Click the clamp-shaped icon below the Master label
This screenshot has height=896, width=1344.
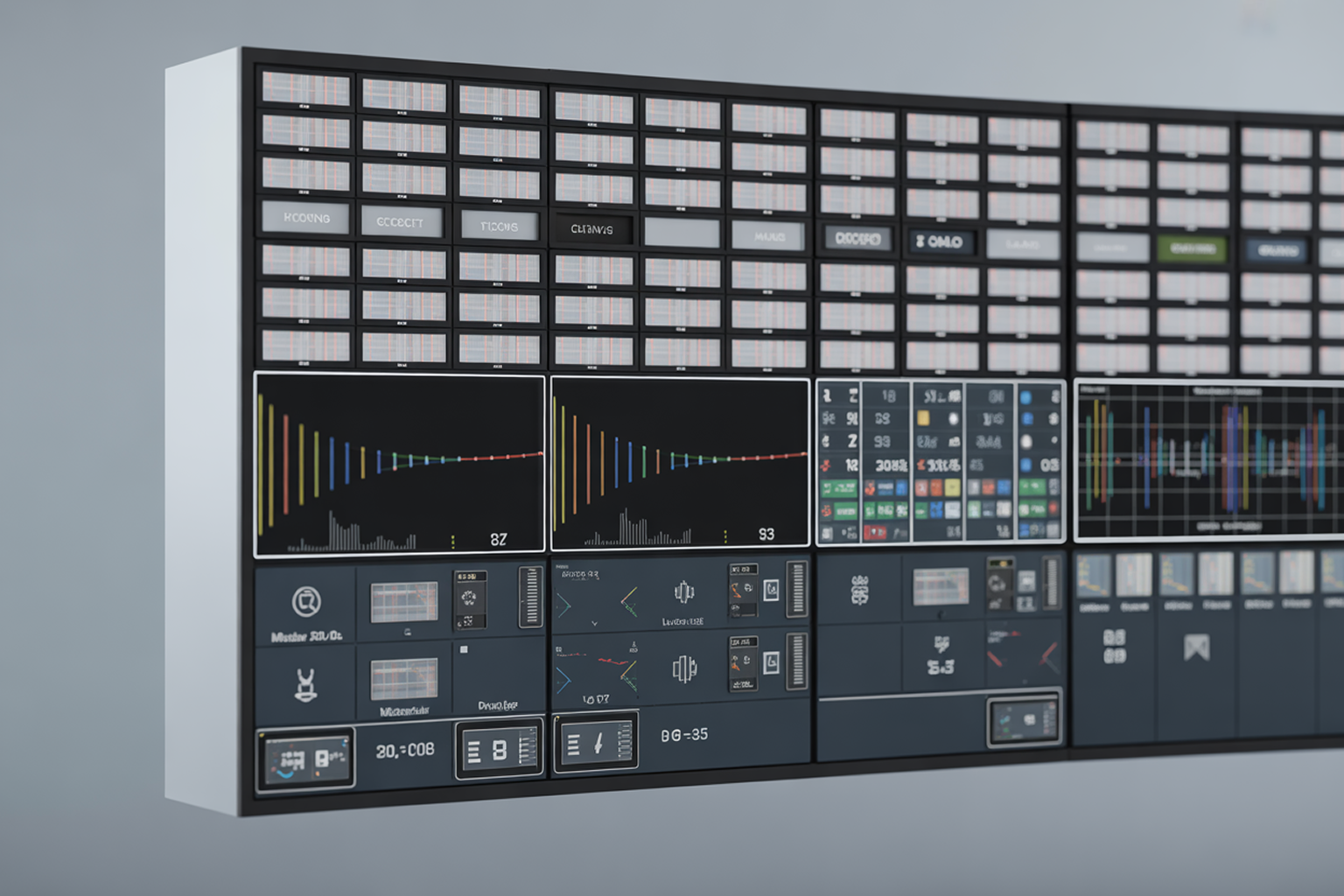(305, 685)
